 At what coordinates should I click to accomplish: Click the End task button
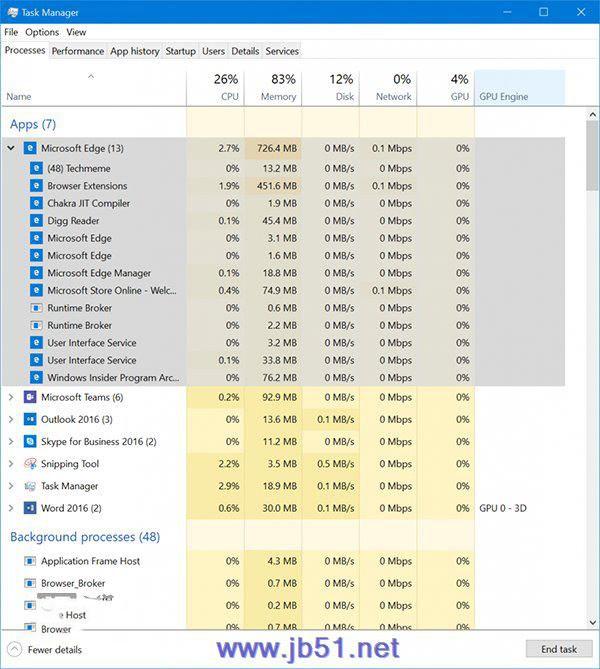coord(558,649)
